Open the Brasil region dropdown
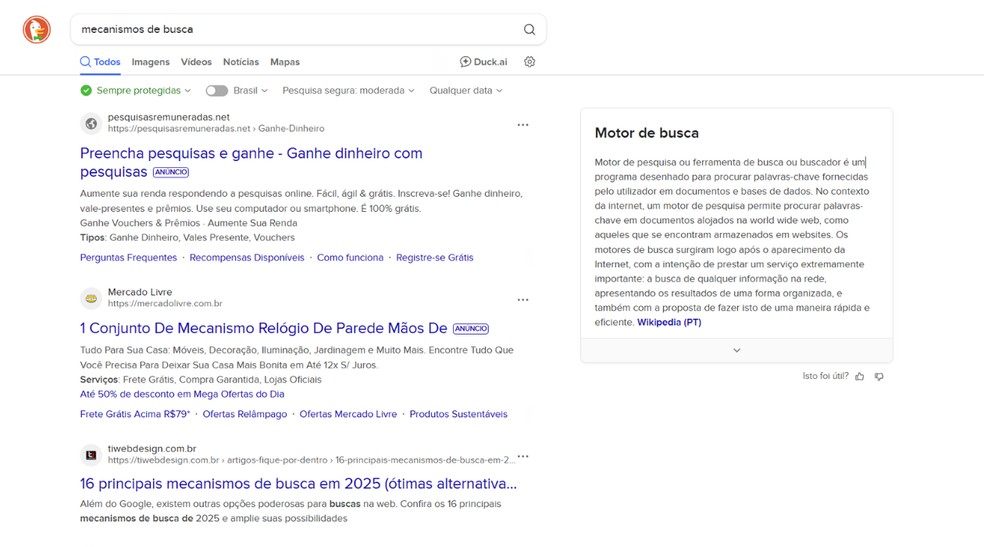The width and height of the screenshot is (984, 547). click(x=250, y=90)
